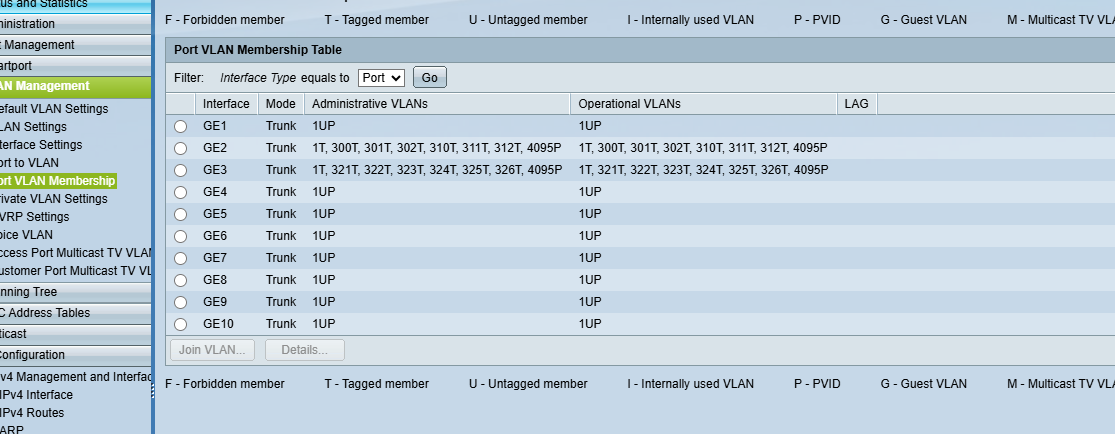Click the Join VLAN button
Image resolution: width=1115 pixels, height=434 pixels.
(212, 350)
